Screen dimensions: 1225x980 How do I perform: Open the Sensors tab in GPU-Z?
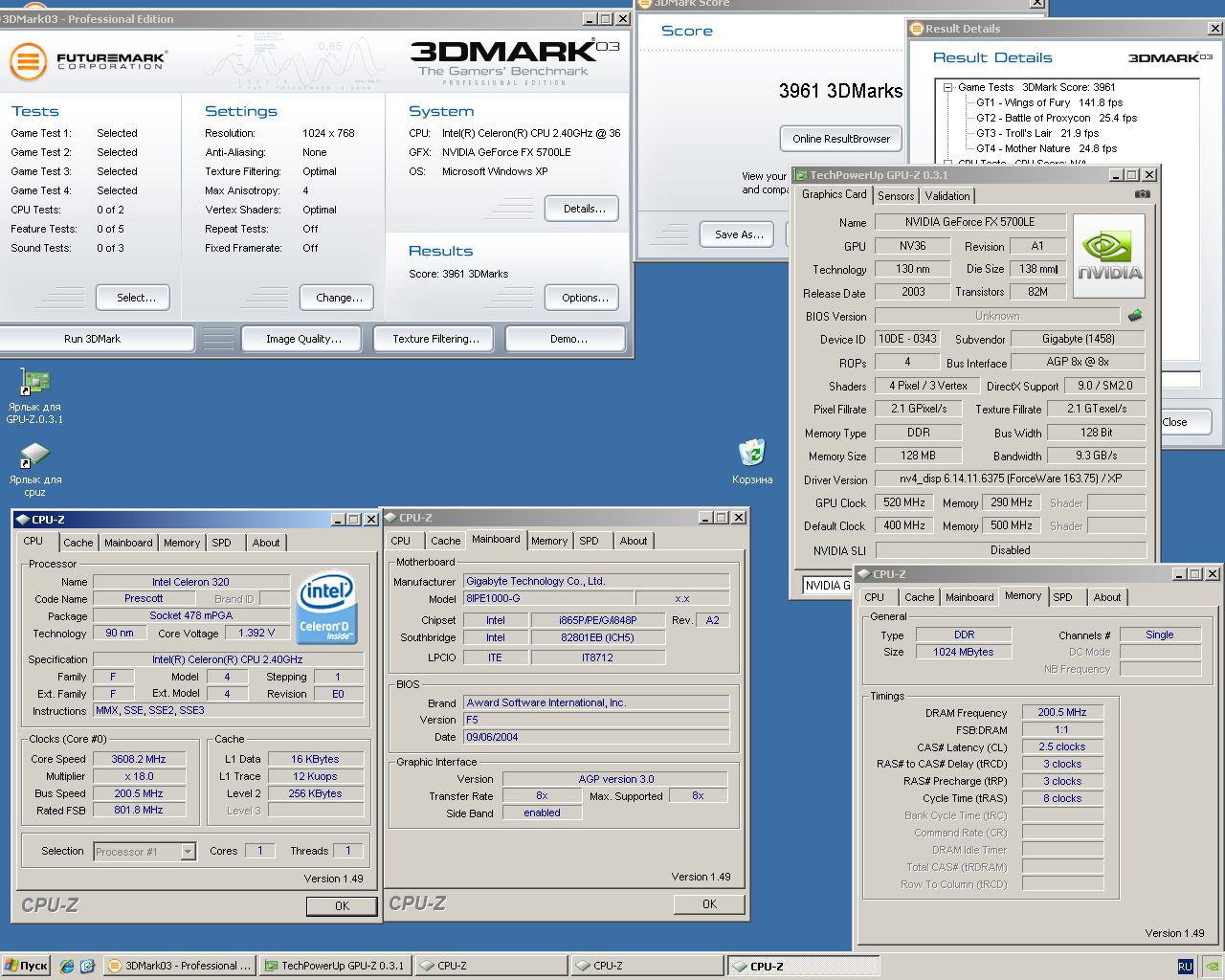896,195
